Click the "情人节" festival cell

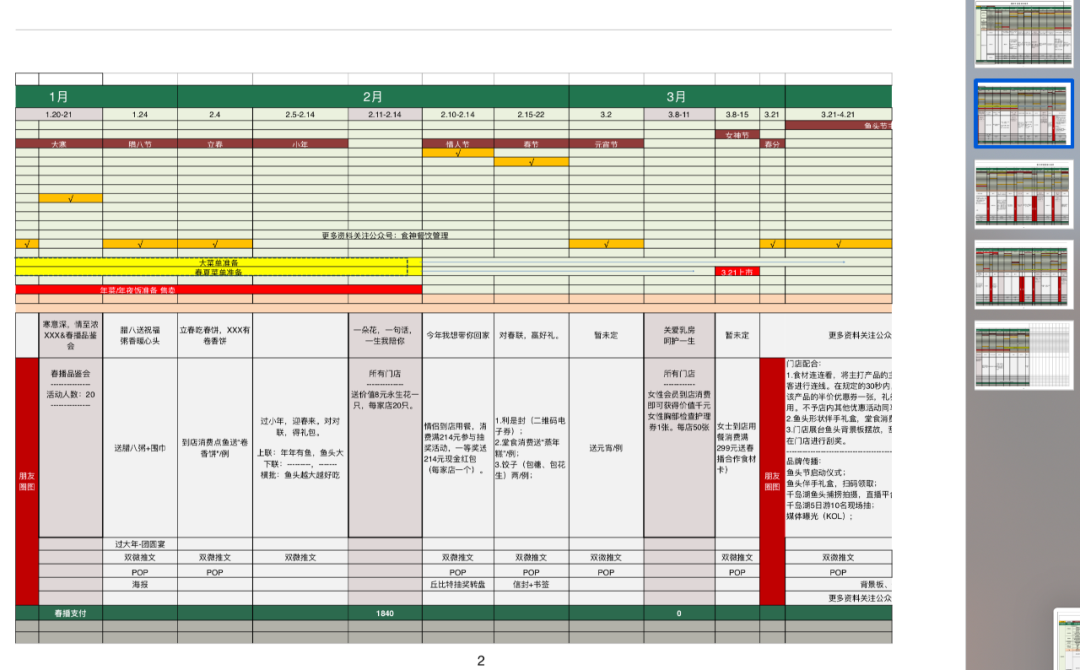[458, 144]
